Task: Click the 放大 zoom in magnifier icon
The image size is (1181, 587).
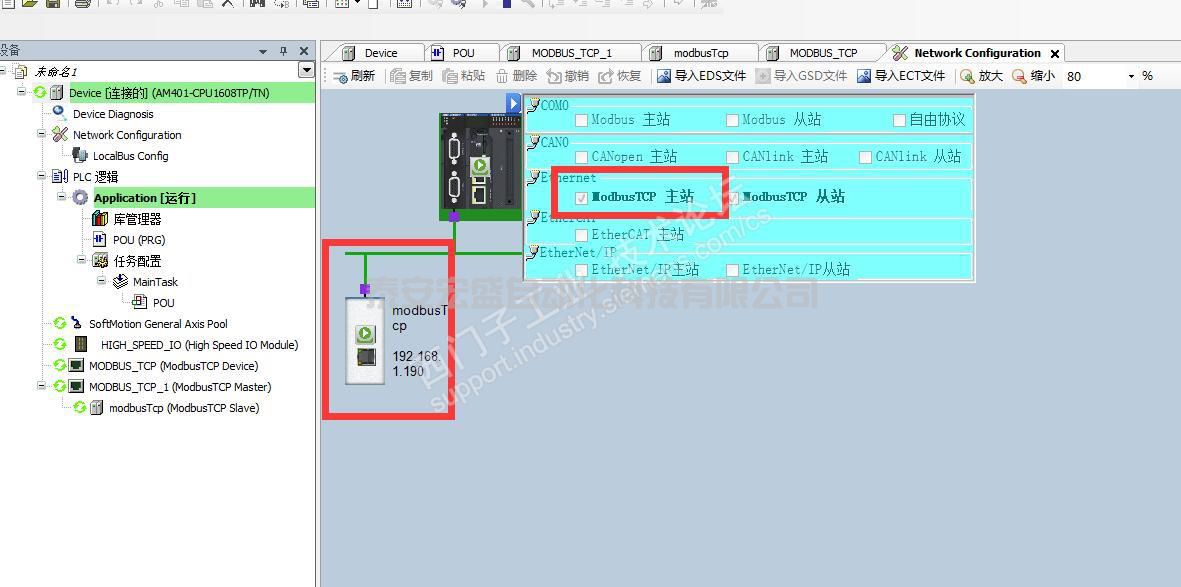Action: pos(967,76)
